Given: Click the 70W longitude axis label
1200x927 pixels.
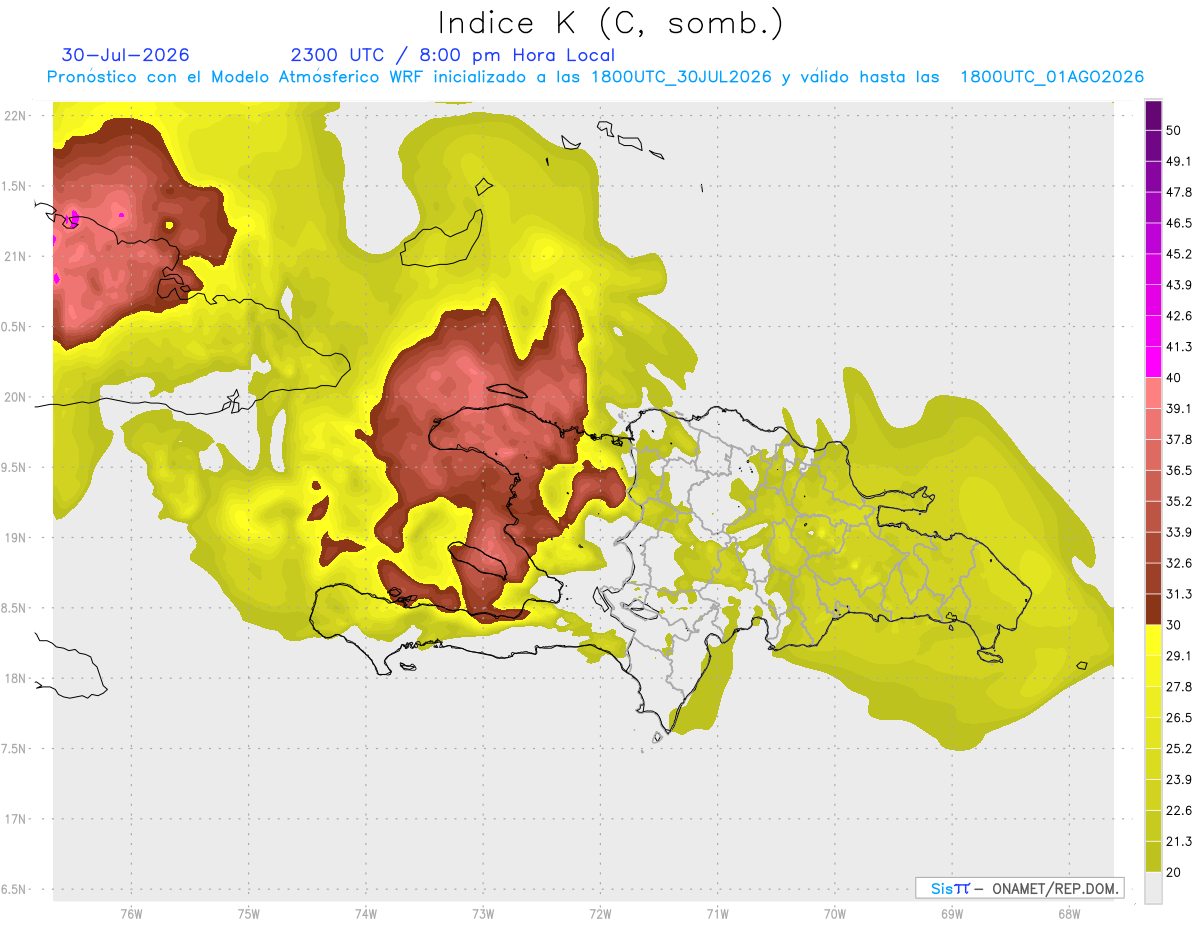Looking at the screenshot, I should (x=835, y=914).
